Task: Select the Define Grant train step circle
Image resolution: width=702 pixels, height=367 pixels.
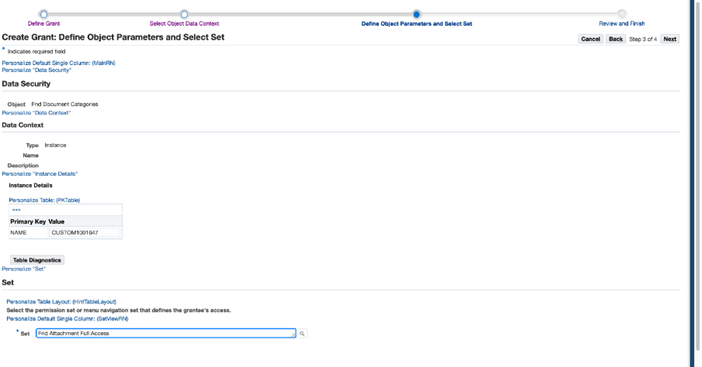Action: tap(43, 14)
